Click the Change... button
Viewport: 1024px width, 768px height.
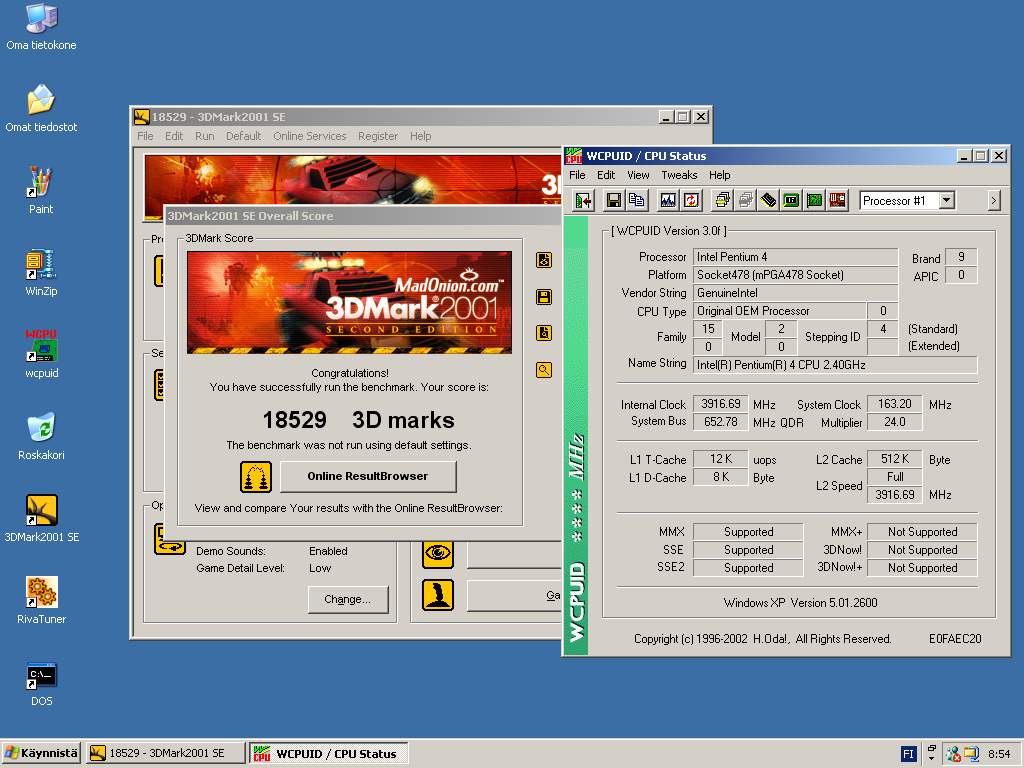(347, 599)
